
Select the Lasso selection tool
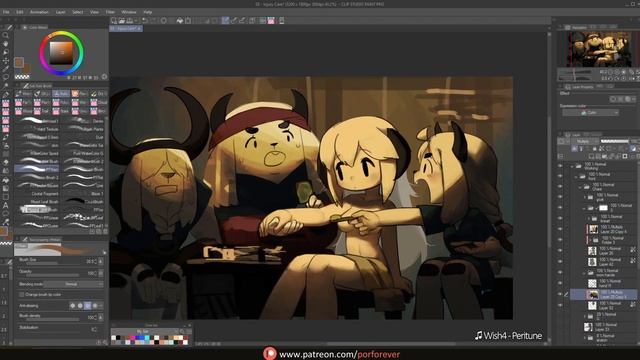(6, 77)
